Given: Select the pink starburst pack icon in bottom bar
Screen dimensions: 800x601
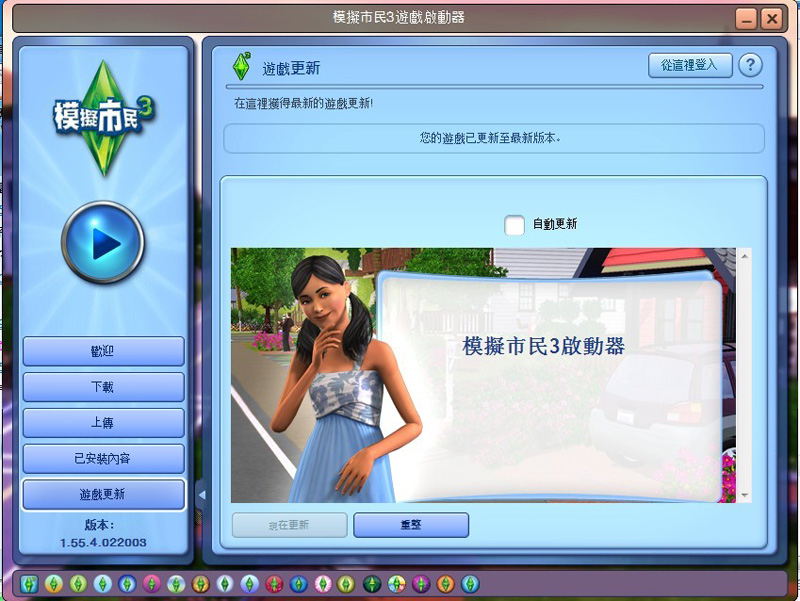Looking at the screenshot, I should click(x=323, y=584).
